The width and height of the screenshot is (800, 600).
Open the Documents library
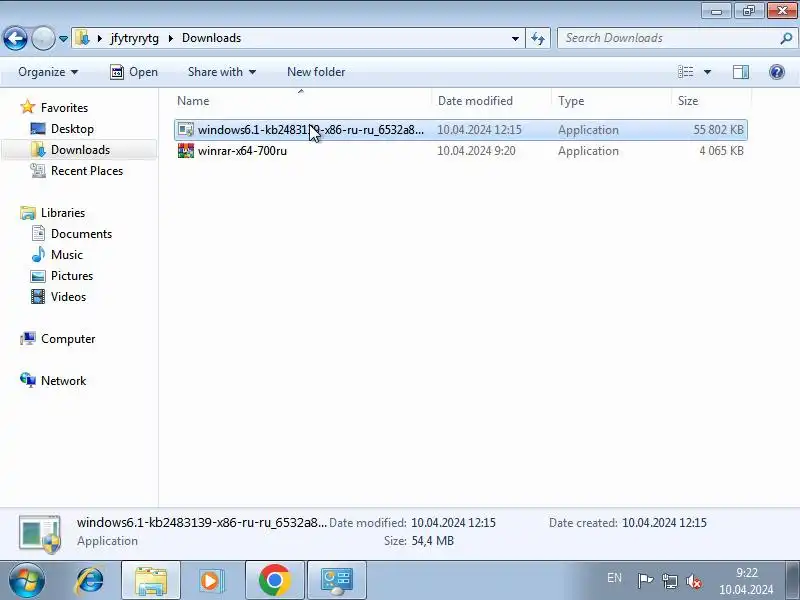(x=81, y=234)
